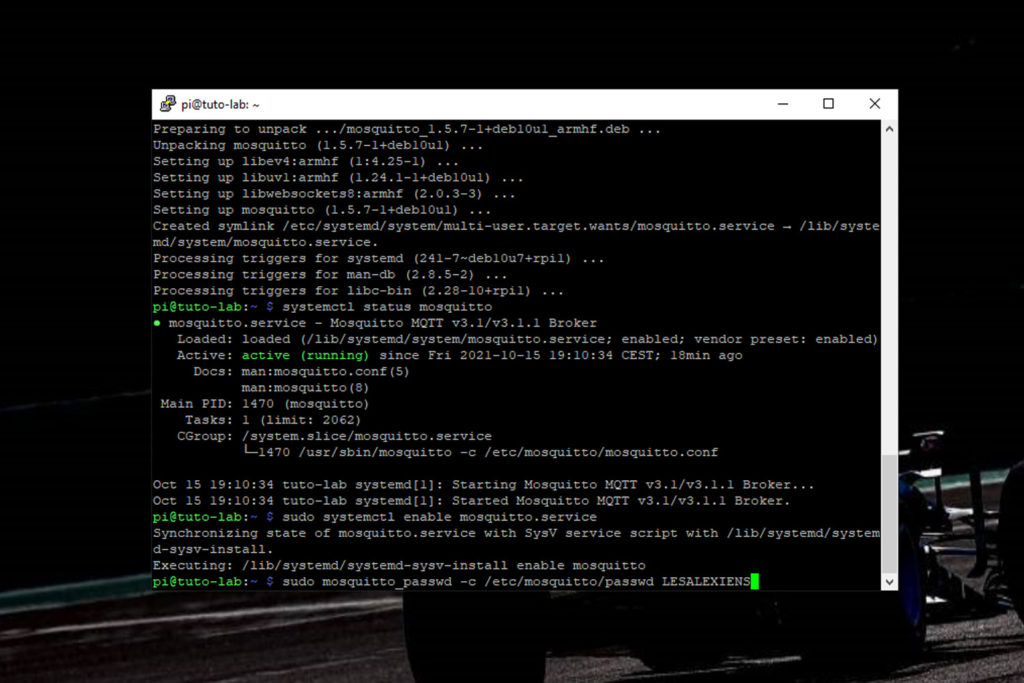Click the 'mosquitto_passwd -c' command line
This screenshot has width=1024, height=683.
(451, 581)
